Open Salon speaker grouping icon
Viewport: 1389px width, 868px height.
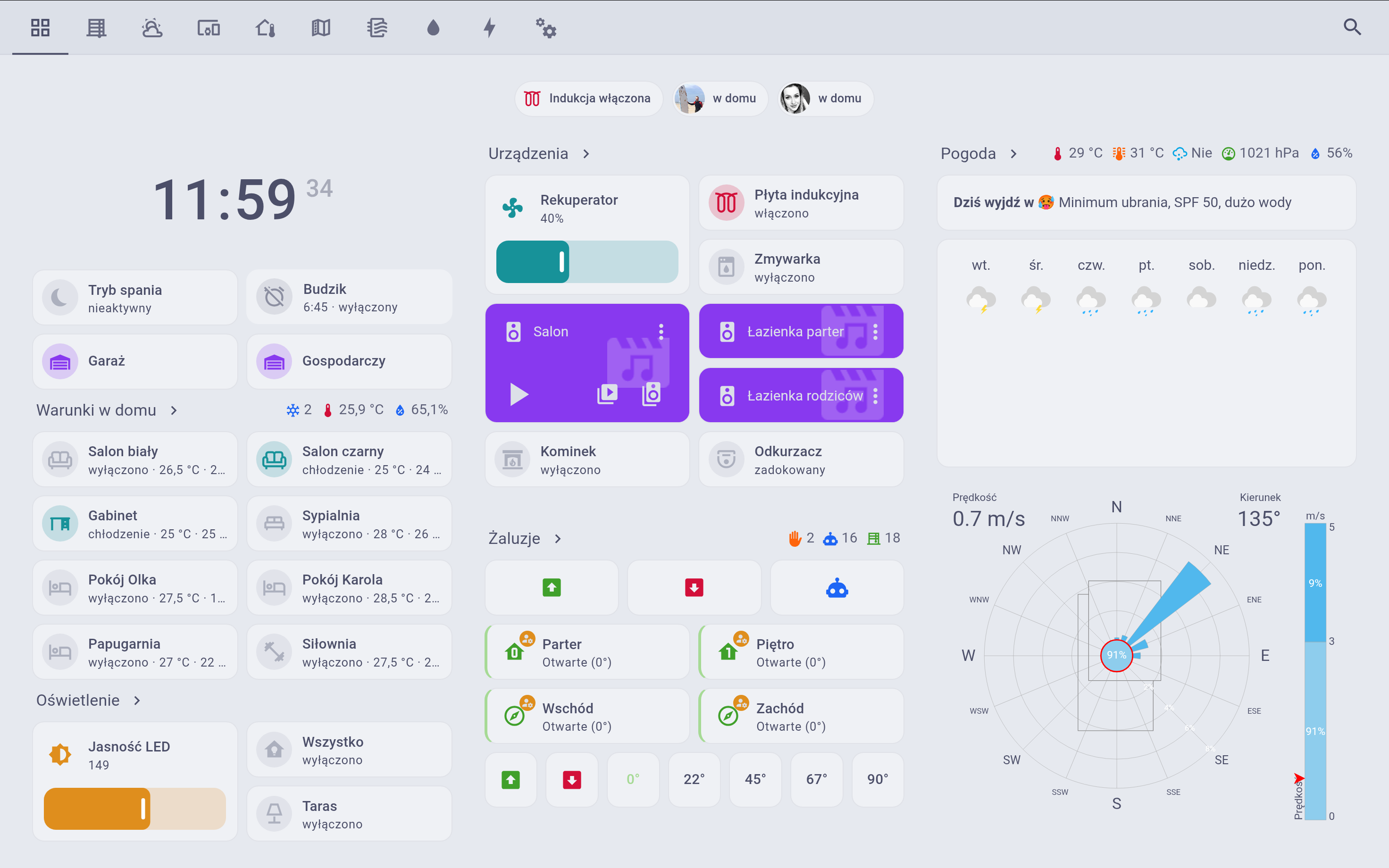click(x=652, y=394)
